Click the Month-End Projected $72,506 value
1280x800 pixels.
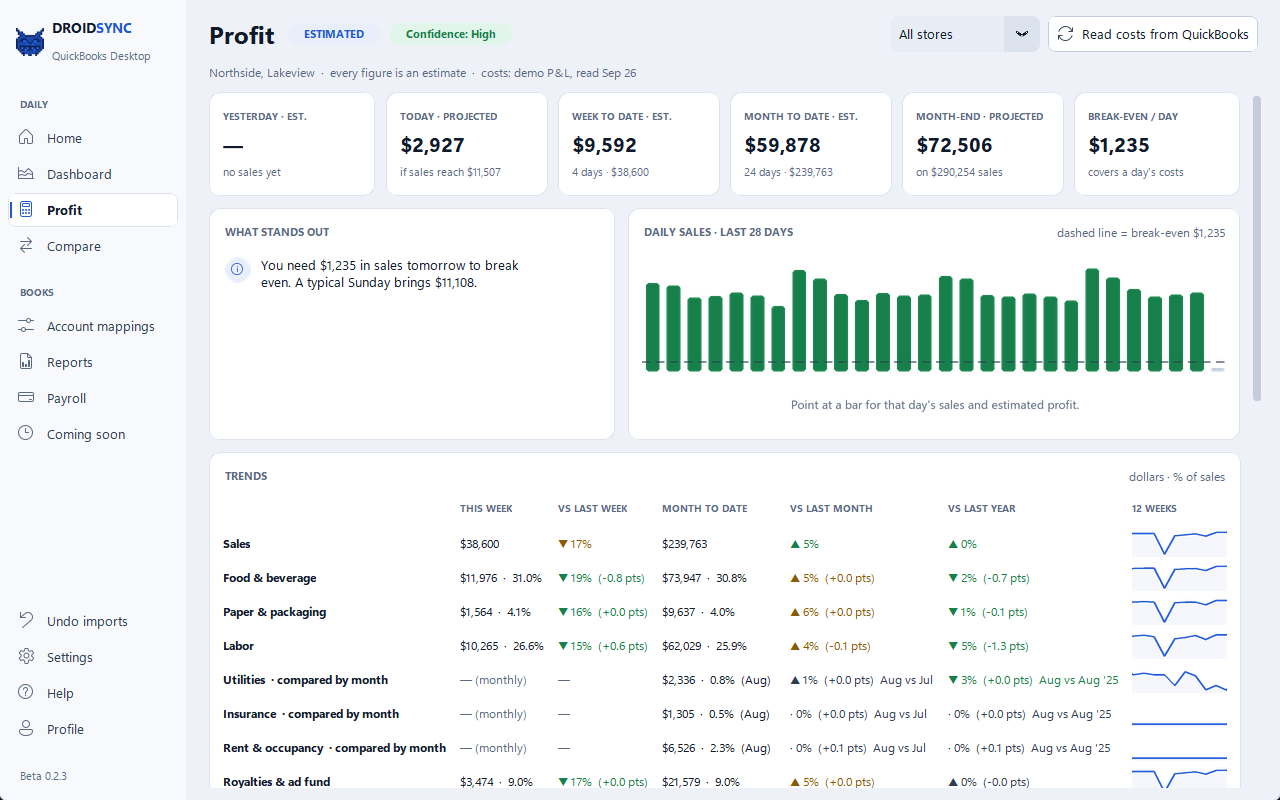954,145
